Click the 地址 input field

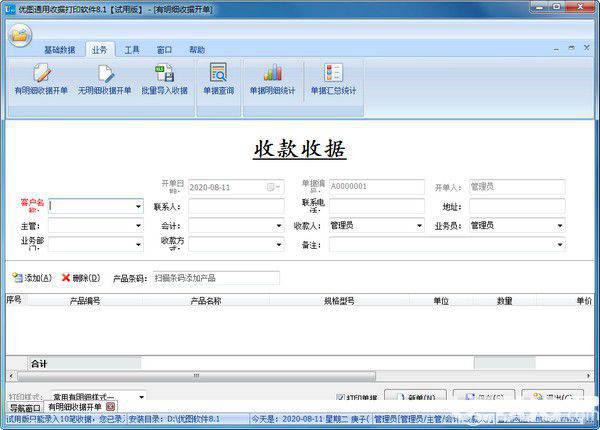point(517,207)
